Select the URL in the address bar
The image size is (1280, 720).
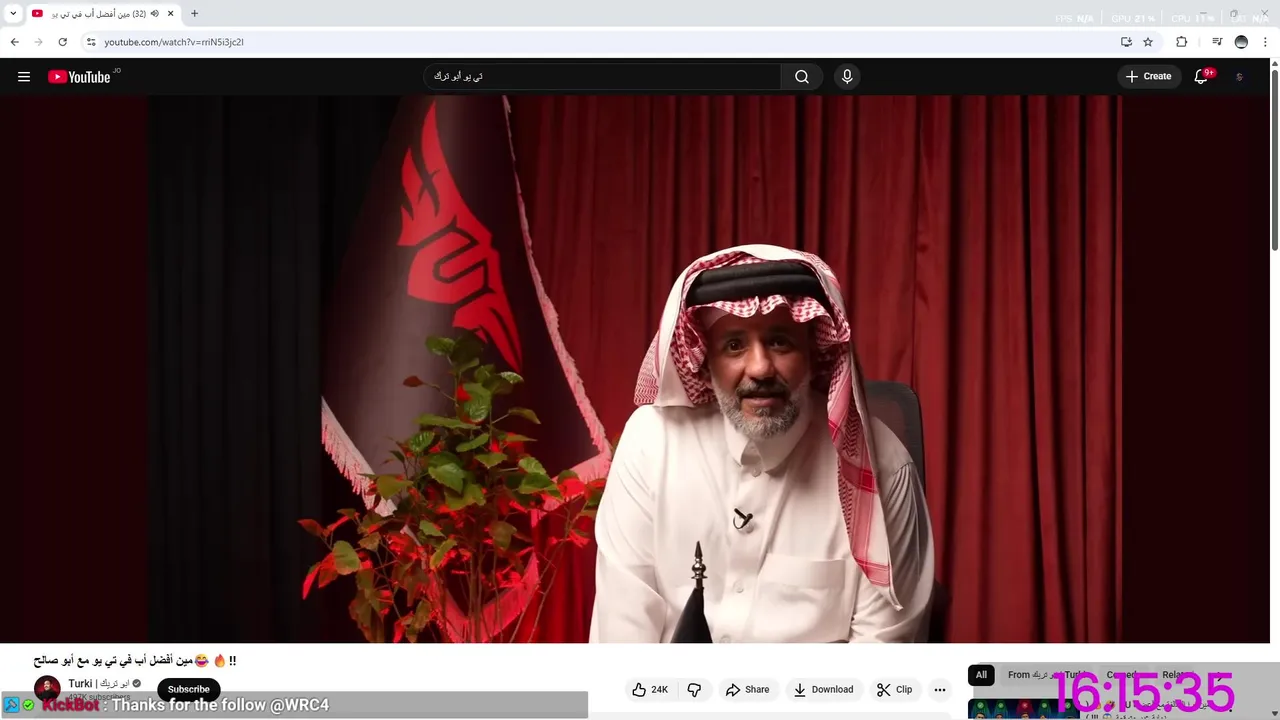click(174, 42)
